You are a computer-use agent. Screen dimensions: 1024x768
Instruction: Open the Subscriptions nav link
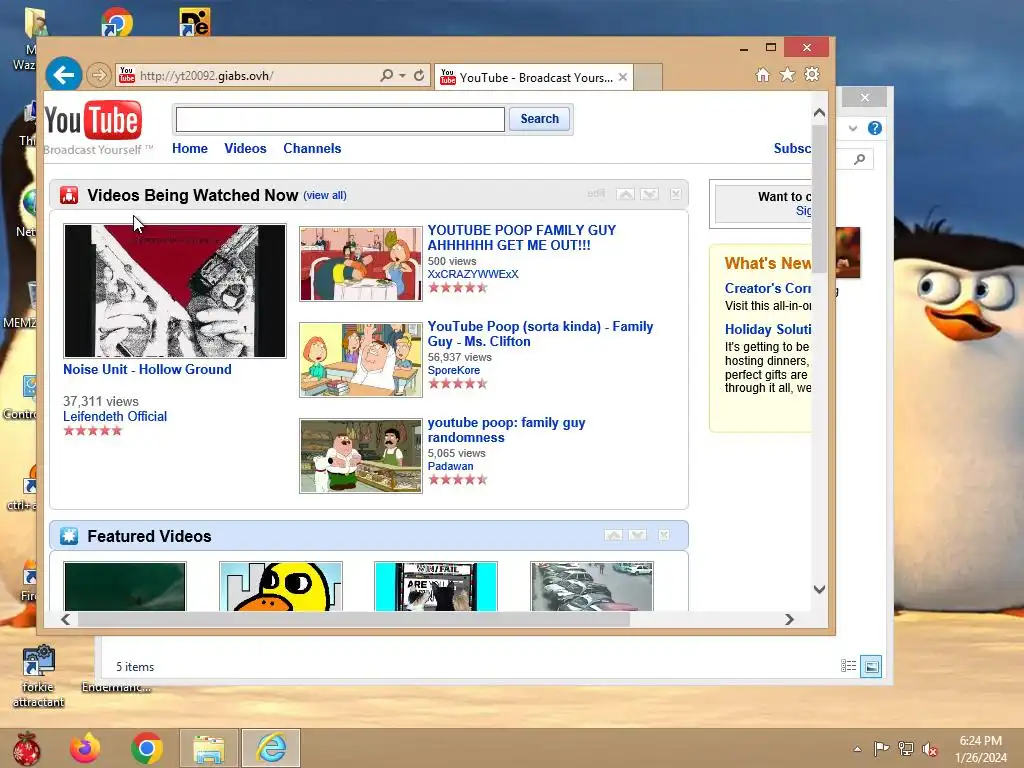coord(792,148)
